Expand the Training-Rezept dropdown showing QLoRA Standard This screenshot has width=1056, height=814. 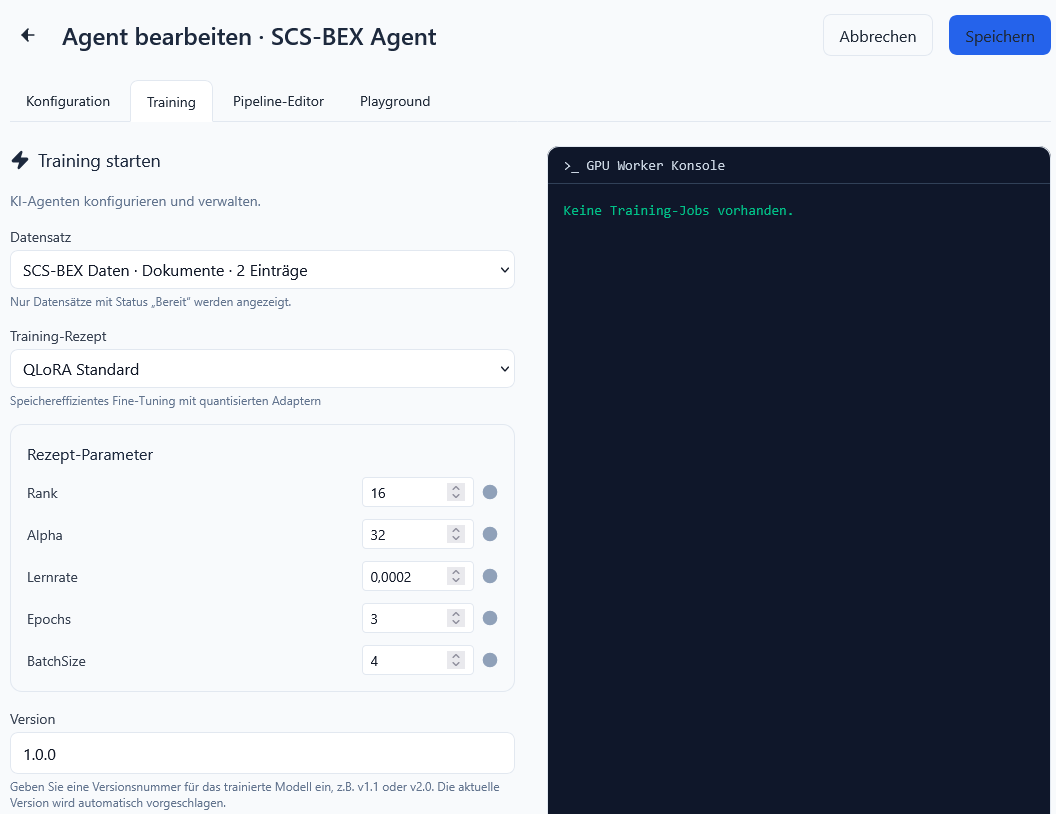262,369
